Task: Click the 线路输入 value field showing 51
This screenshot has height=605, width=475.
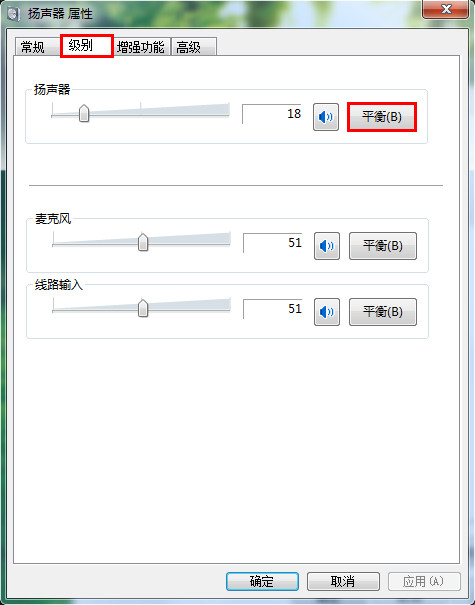Action: (x=273, y=309)
